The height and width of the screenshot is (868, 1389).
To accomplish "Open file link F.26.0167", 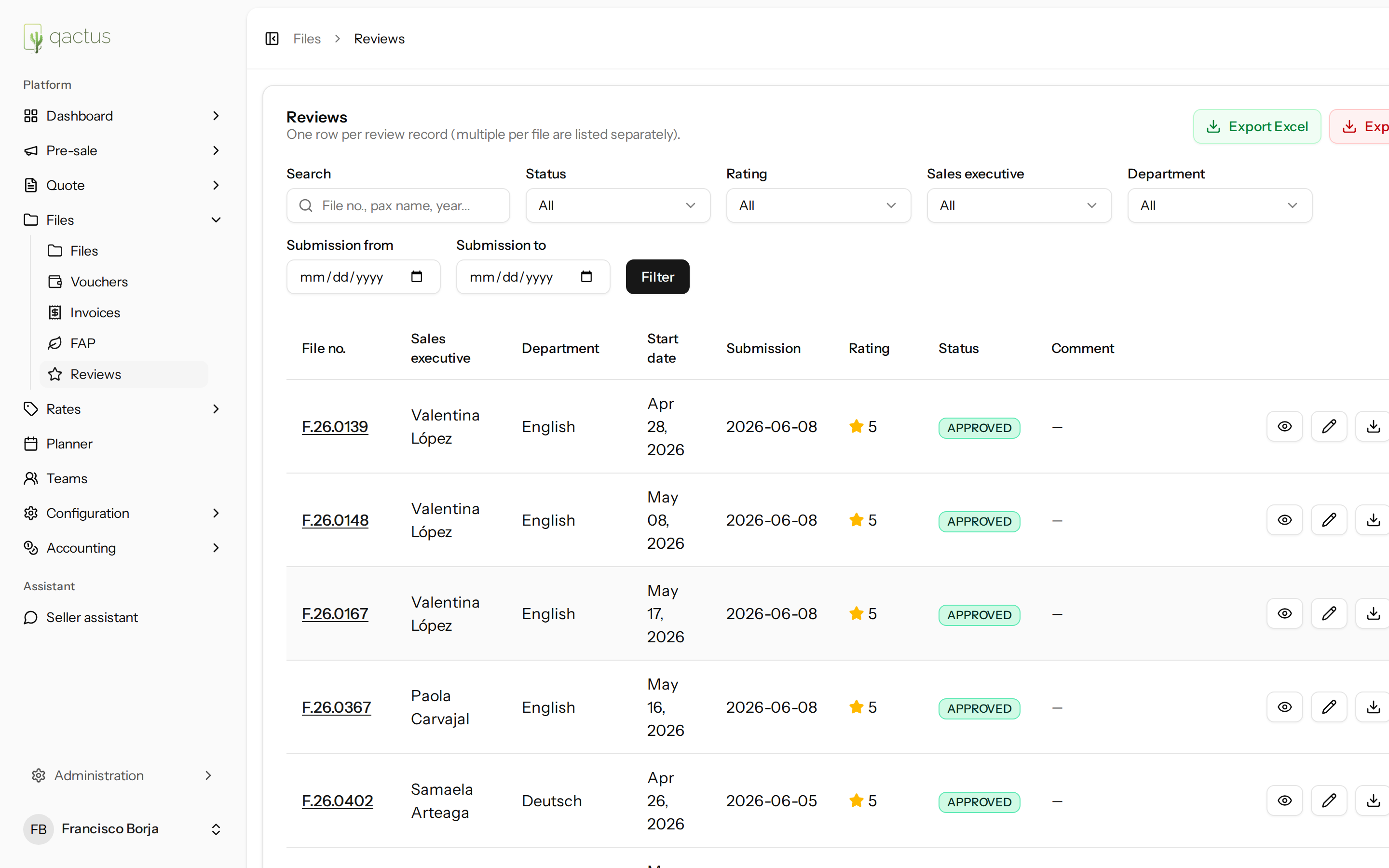I will [335, 614].
